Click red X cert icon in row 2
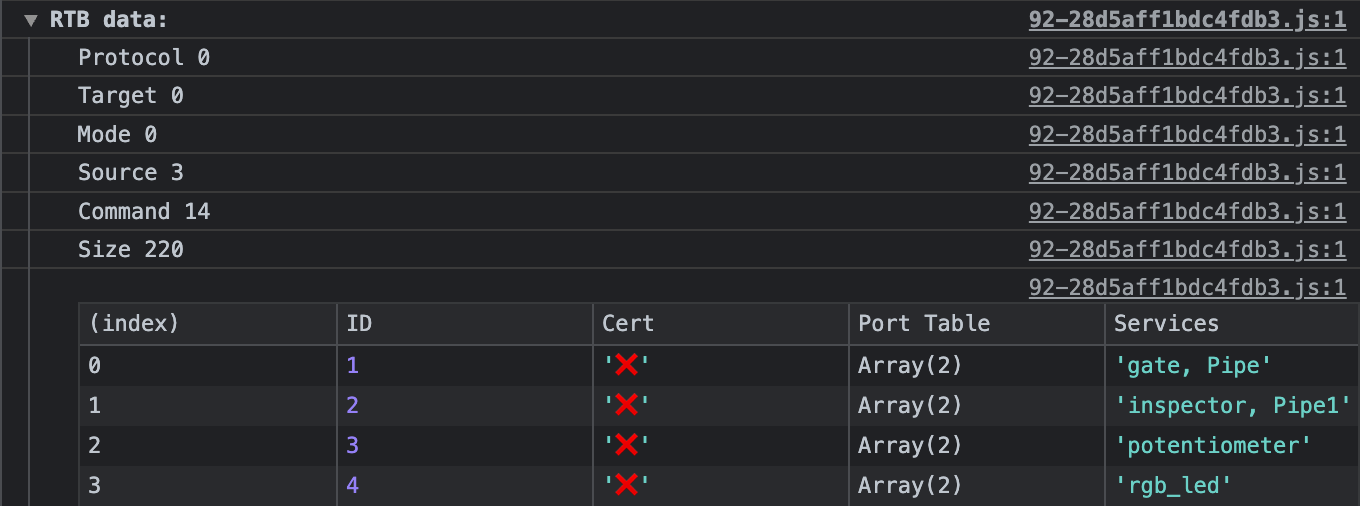Viewport: 1360px width, 506px height. coord(626,445)
